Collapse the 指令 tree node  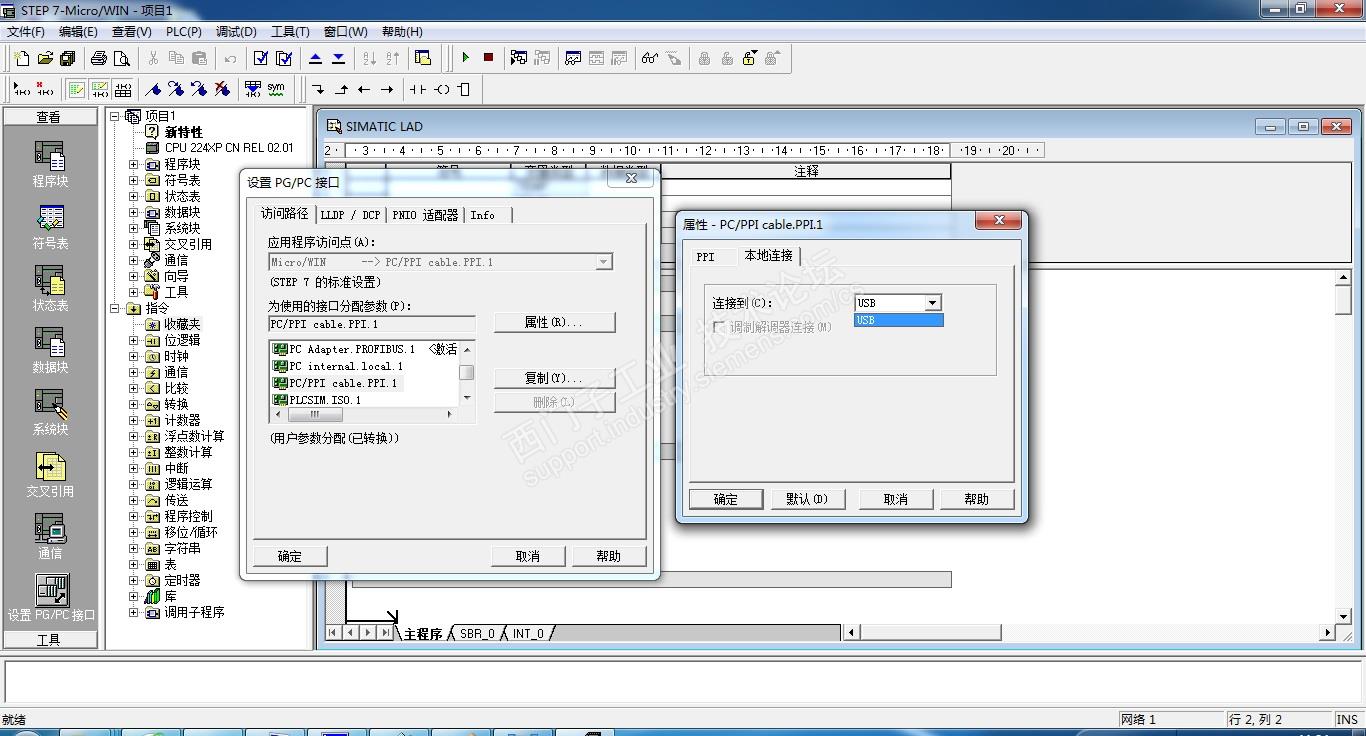pyautogui.click(x=115, y=308)
